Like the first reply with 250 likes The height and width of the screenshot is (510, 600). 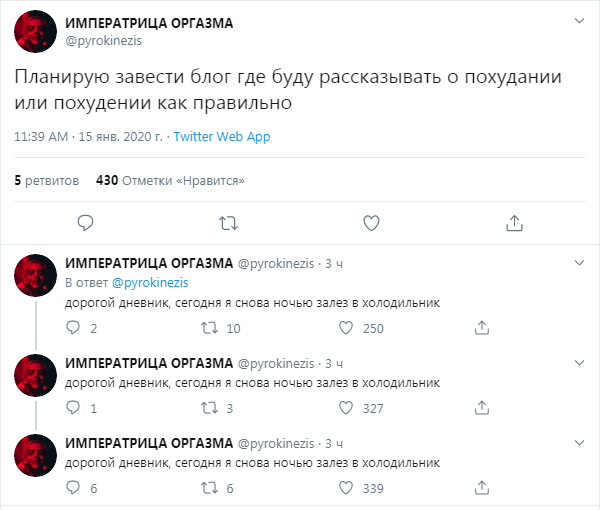[346, 328]
